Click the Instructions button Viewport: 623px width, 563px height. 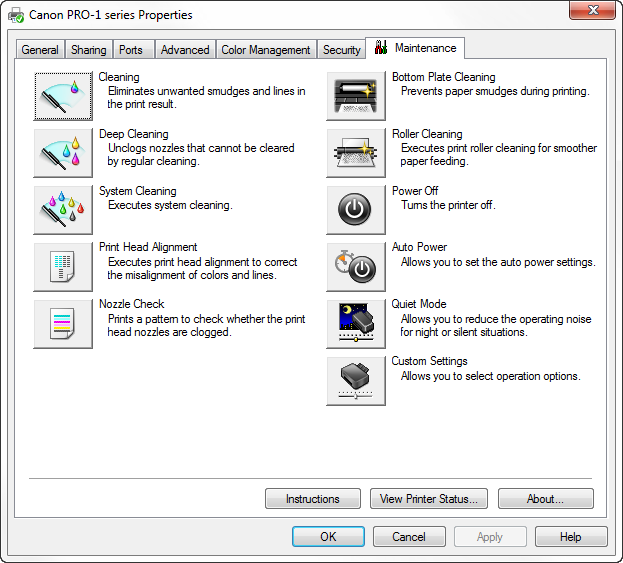[x=313, y=499]
